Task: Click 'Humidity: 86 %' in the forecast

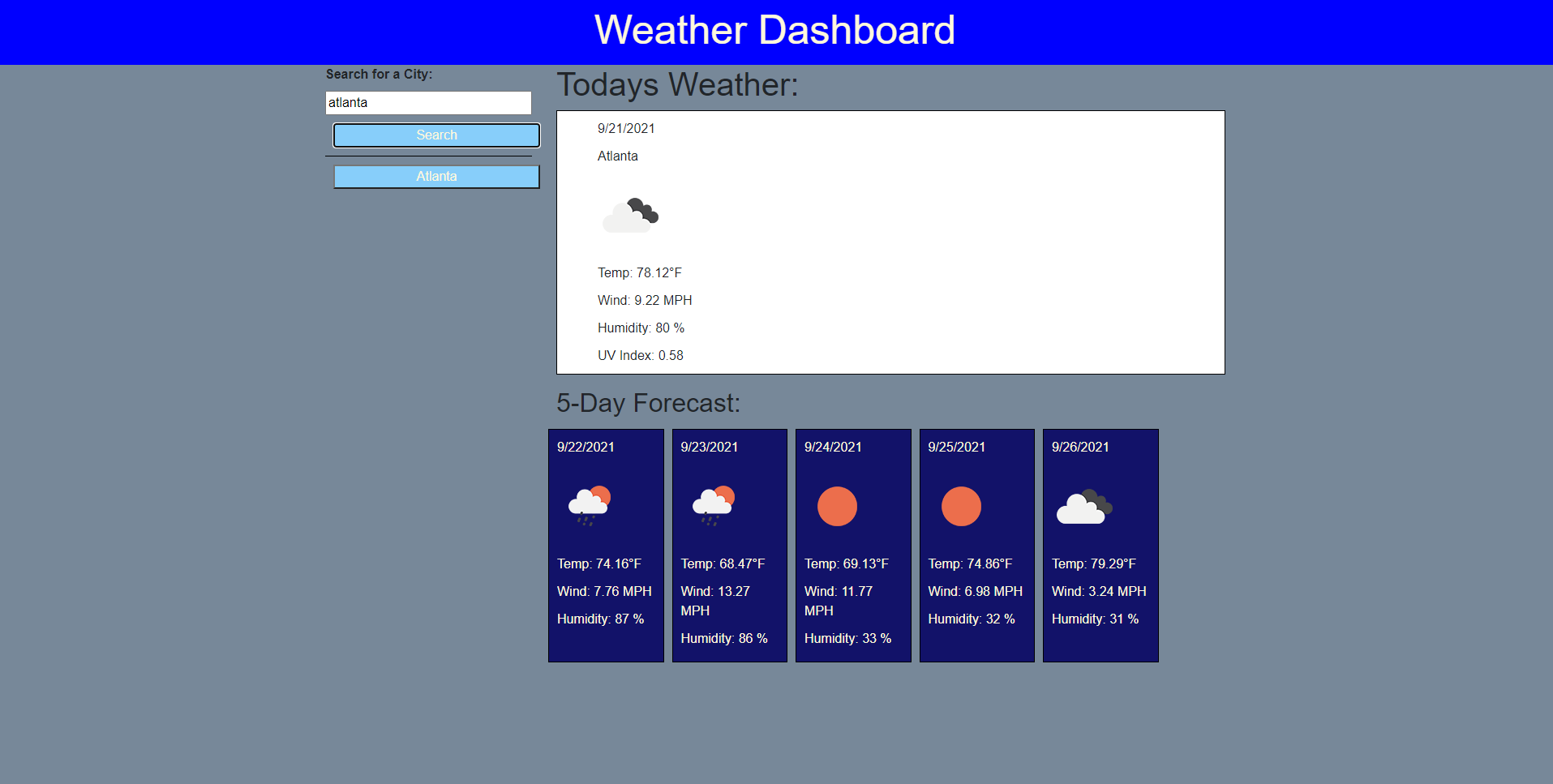Action: [724, 638]
